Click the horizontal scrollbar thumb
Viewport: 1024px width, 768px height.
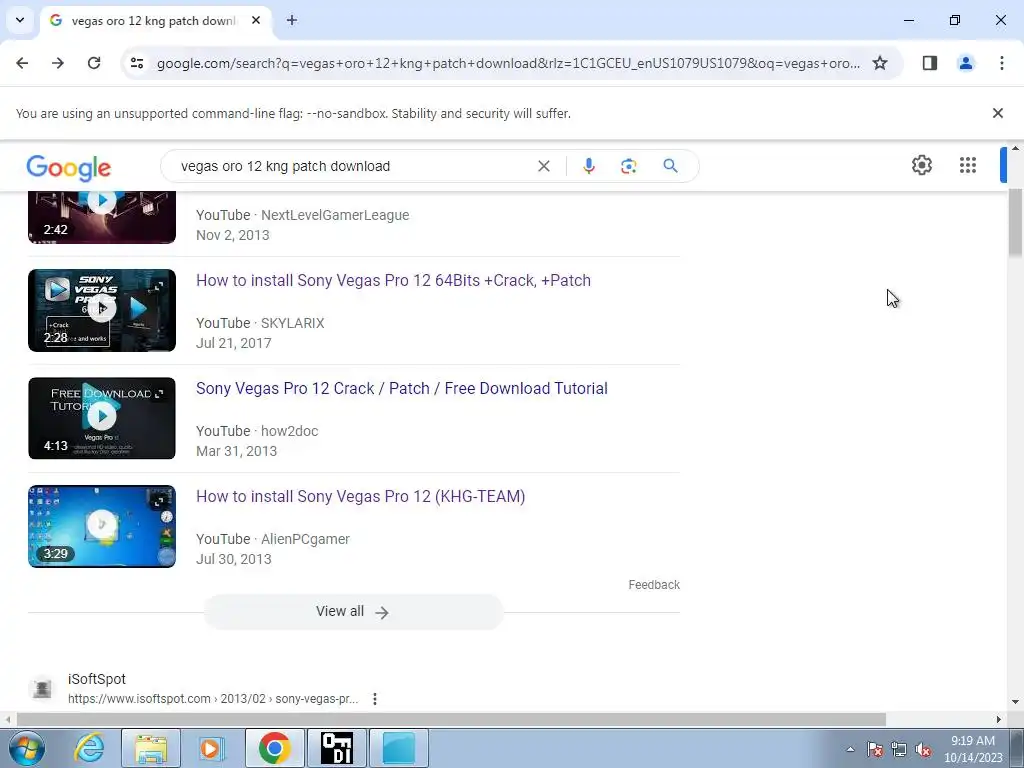point(451,719)
